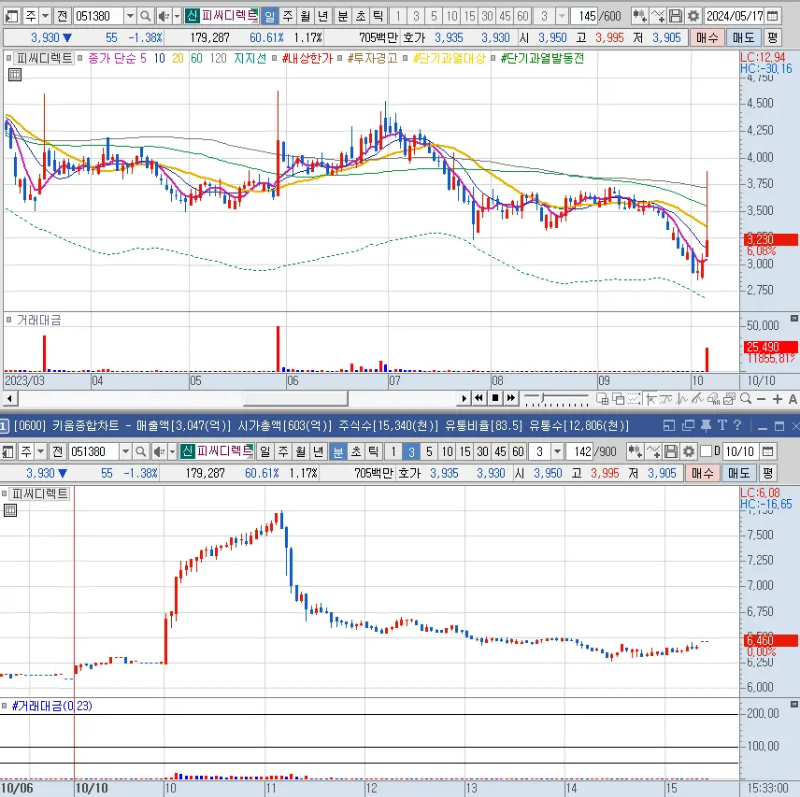Expand the 주 market type dropdown in lower chart
Image resolution: width=800 pixels, height=797 pixels.
[41, 452]
